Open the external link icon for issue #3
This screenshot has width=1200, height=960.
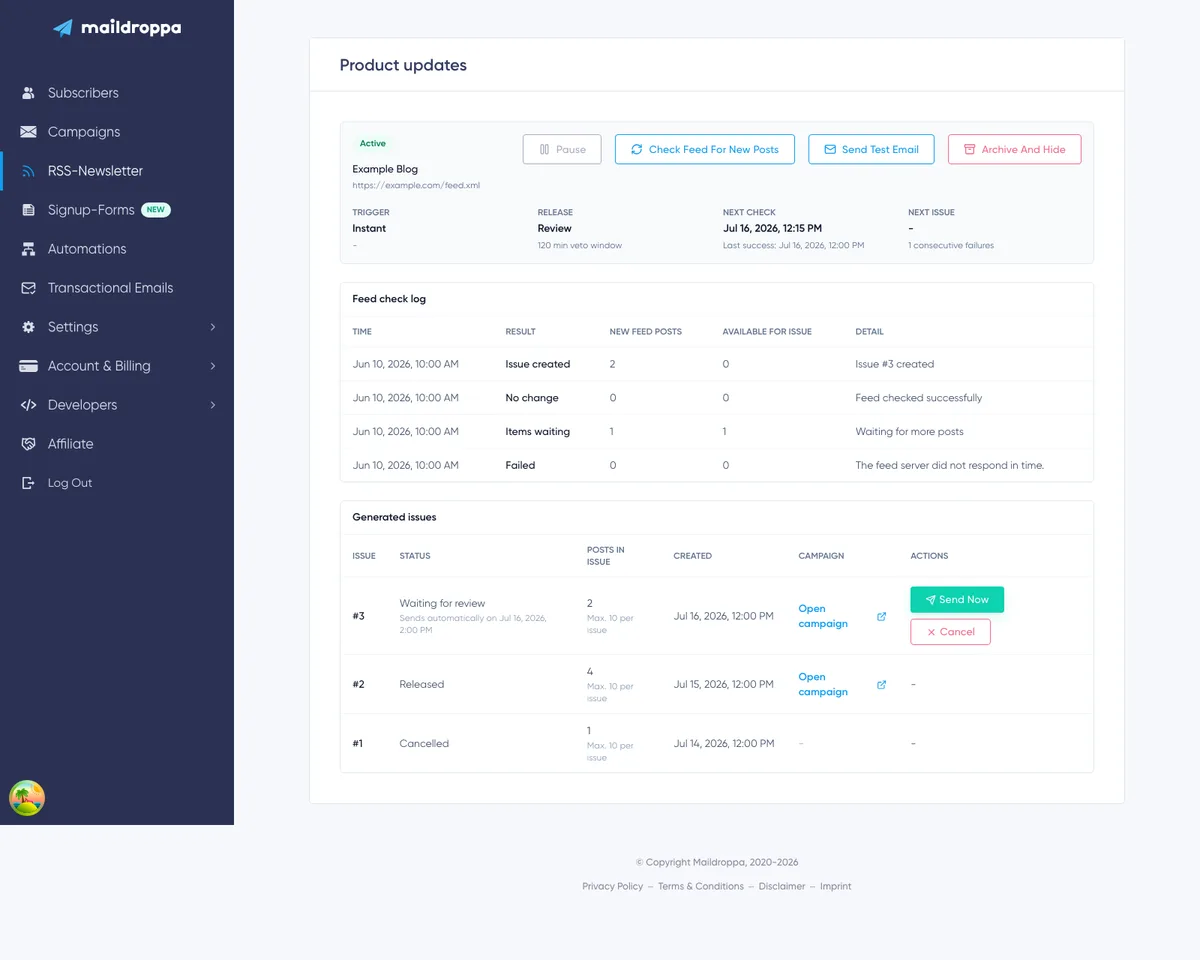coord(881,616)
